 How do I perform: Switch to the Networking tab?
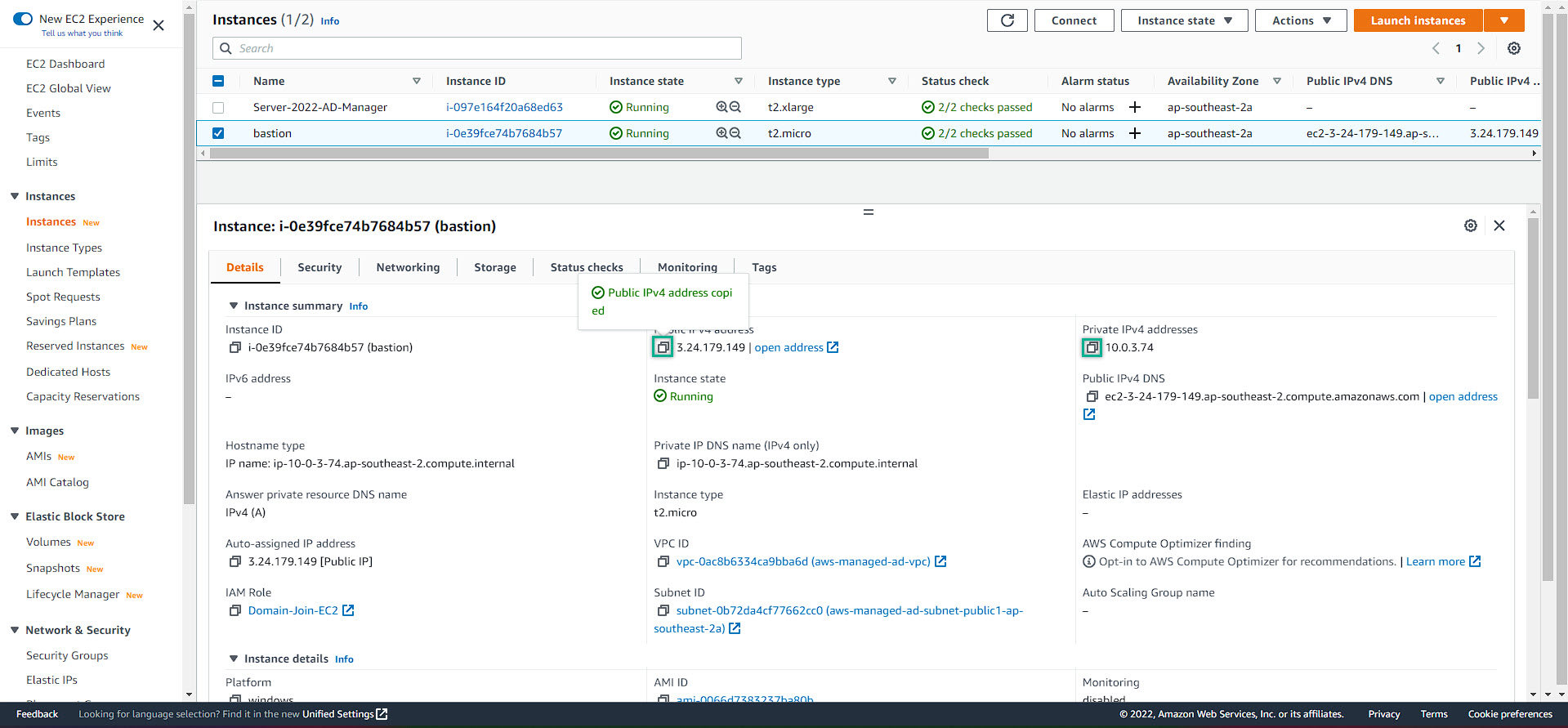click(x=408, y=267)
